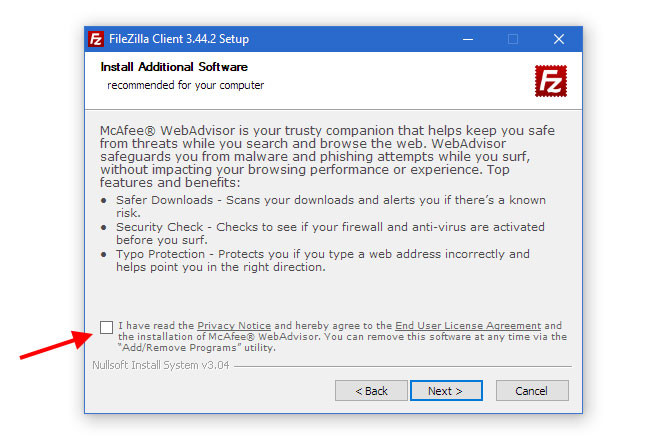
Task: Click the red FileZilla logo in the header
Action: 550,80
